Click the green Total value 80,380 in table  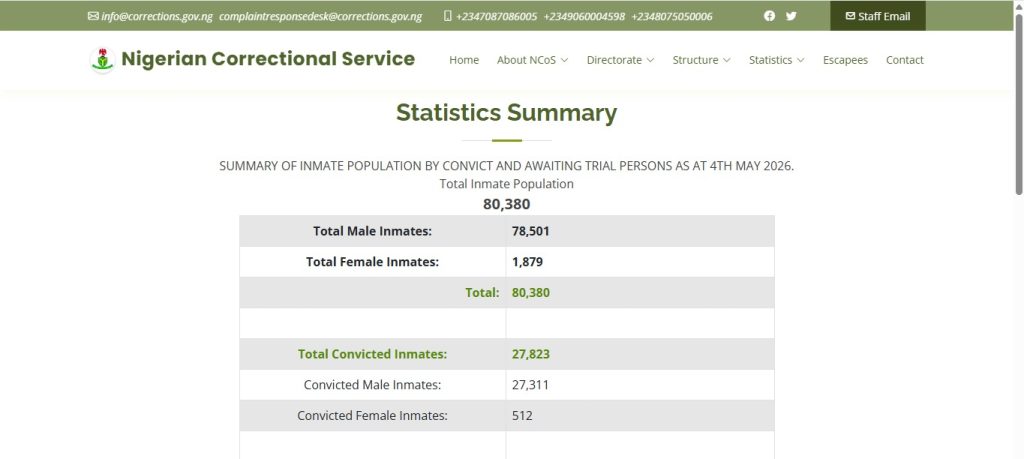click(530, 293)
